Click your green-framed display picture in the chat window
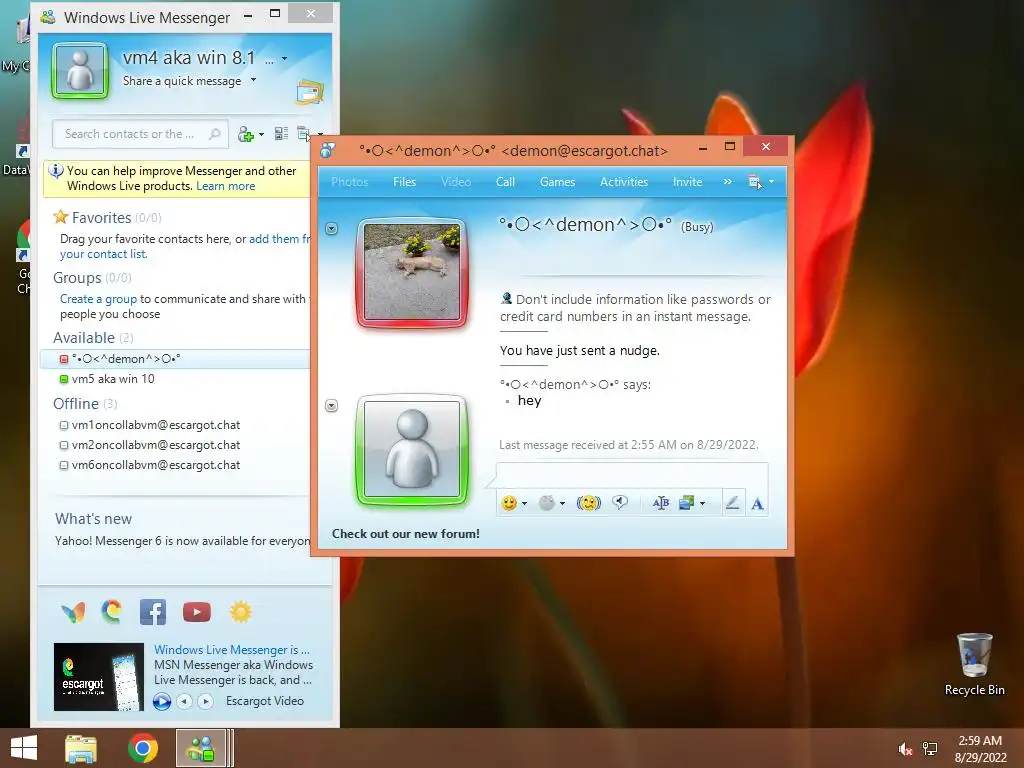This screenshot has width=1024, height=768. click(412, 449)
